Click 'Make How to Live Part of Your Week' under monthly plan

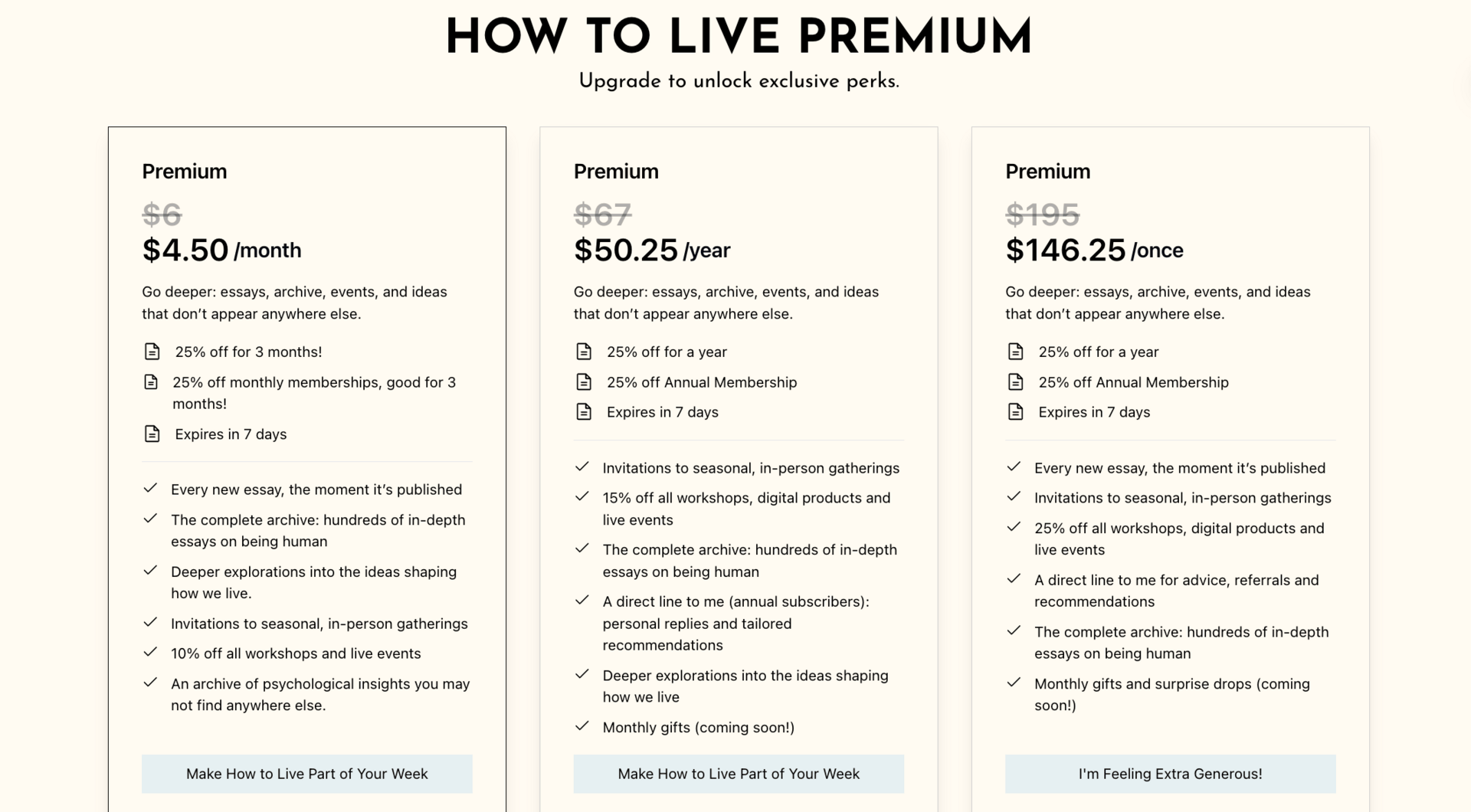coord(307,774)
